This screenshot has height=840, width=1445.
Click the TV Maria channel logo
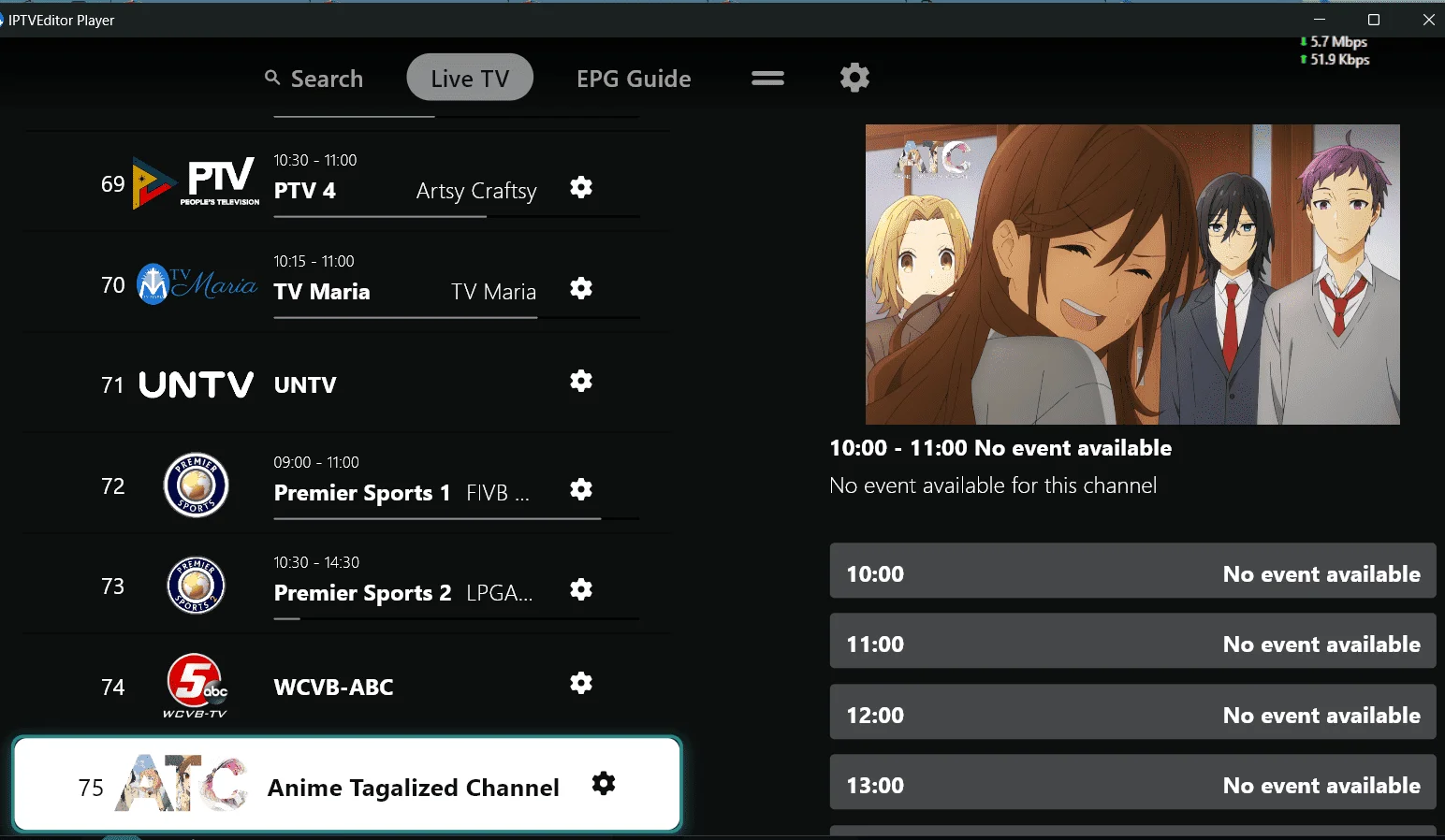[197, 284]
